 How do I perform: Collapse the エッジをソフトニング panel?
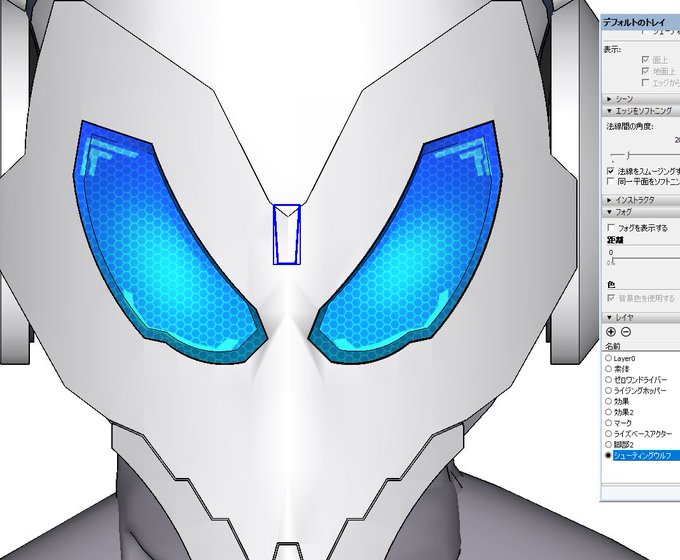(x=641, y=111)
